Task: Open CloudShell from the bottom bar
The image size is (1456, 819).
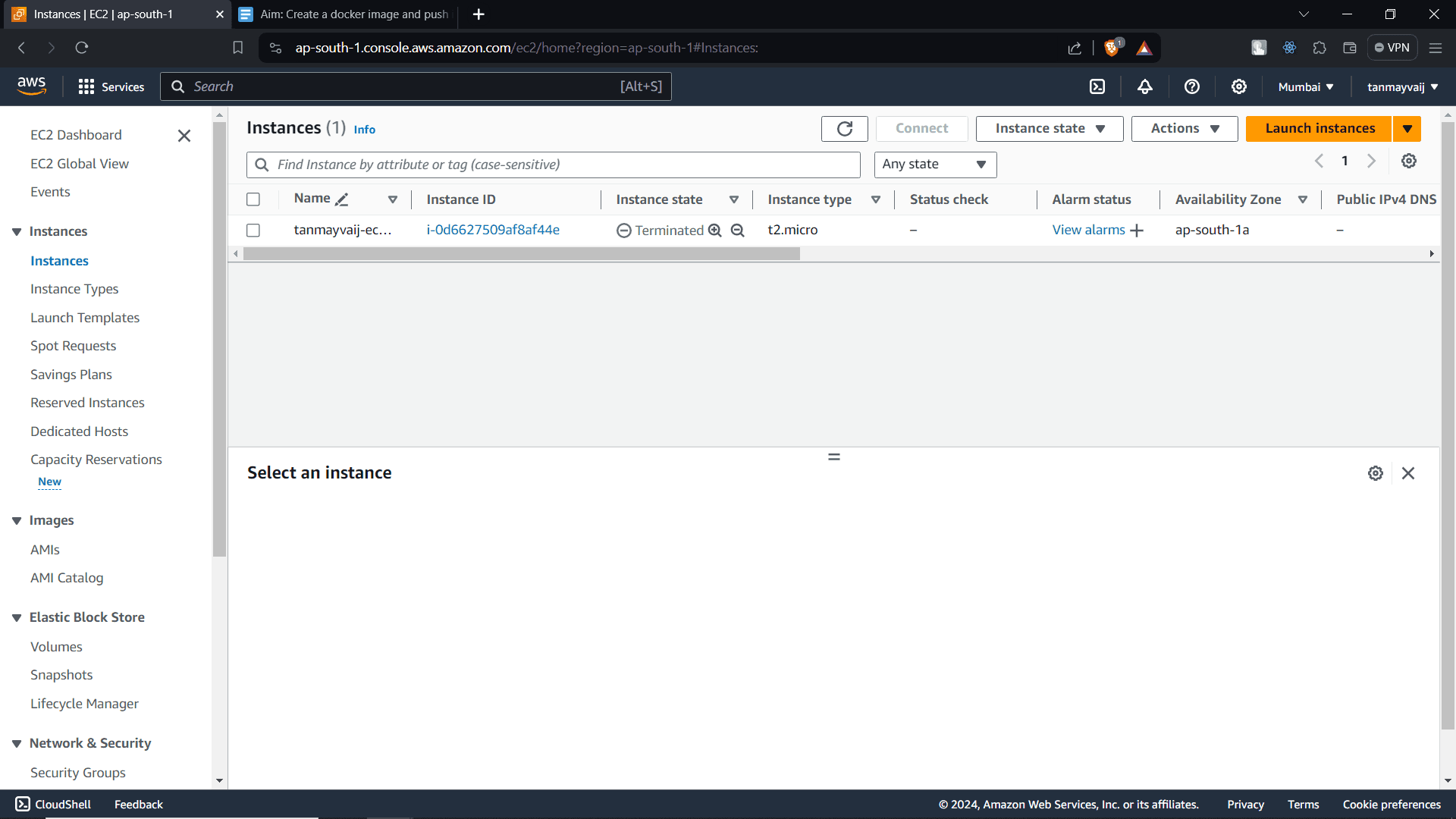Action: coord(52,804)
